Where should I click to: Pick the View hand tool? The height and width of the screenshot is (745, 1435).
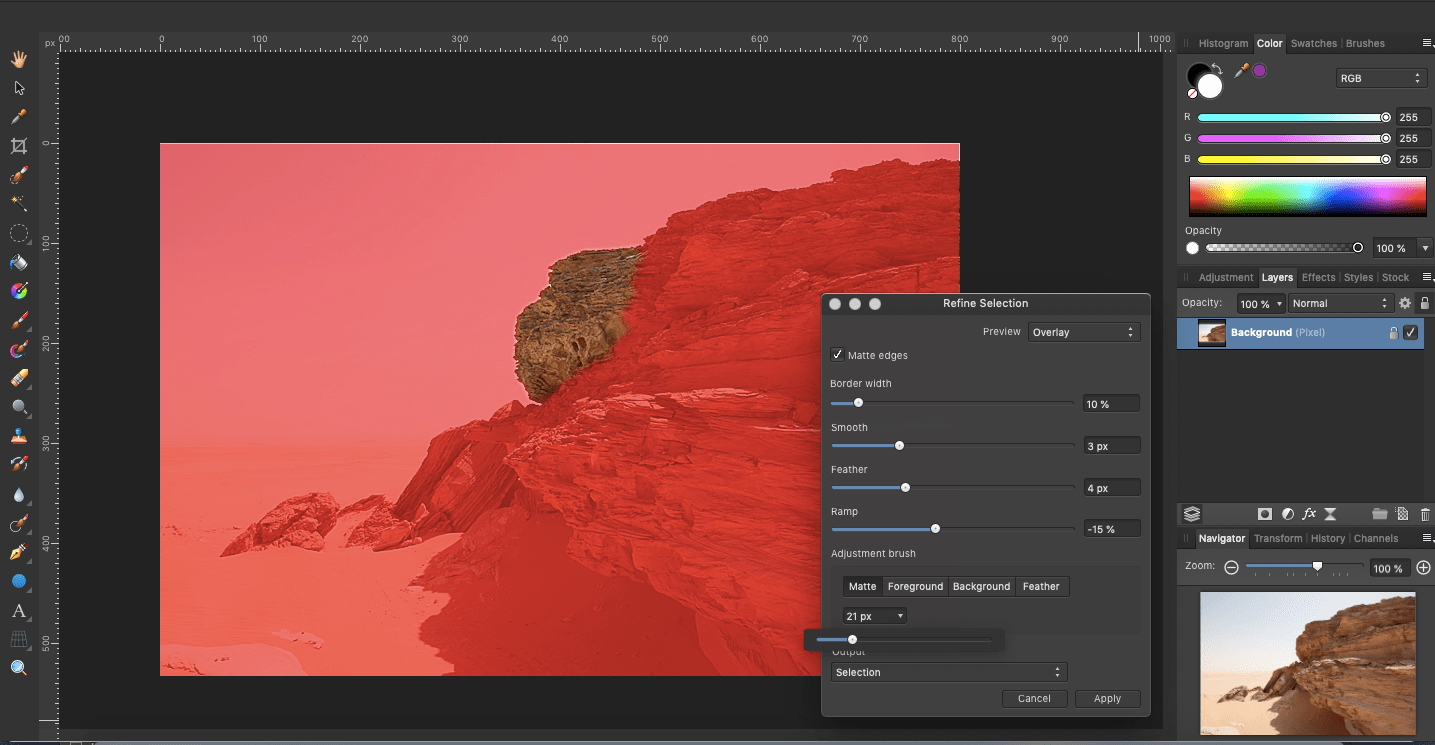tap(18, 59)
